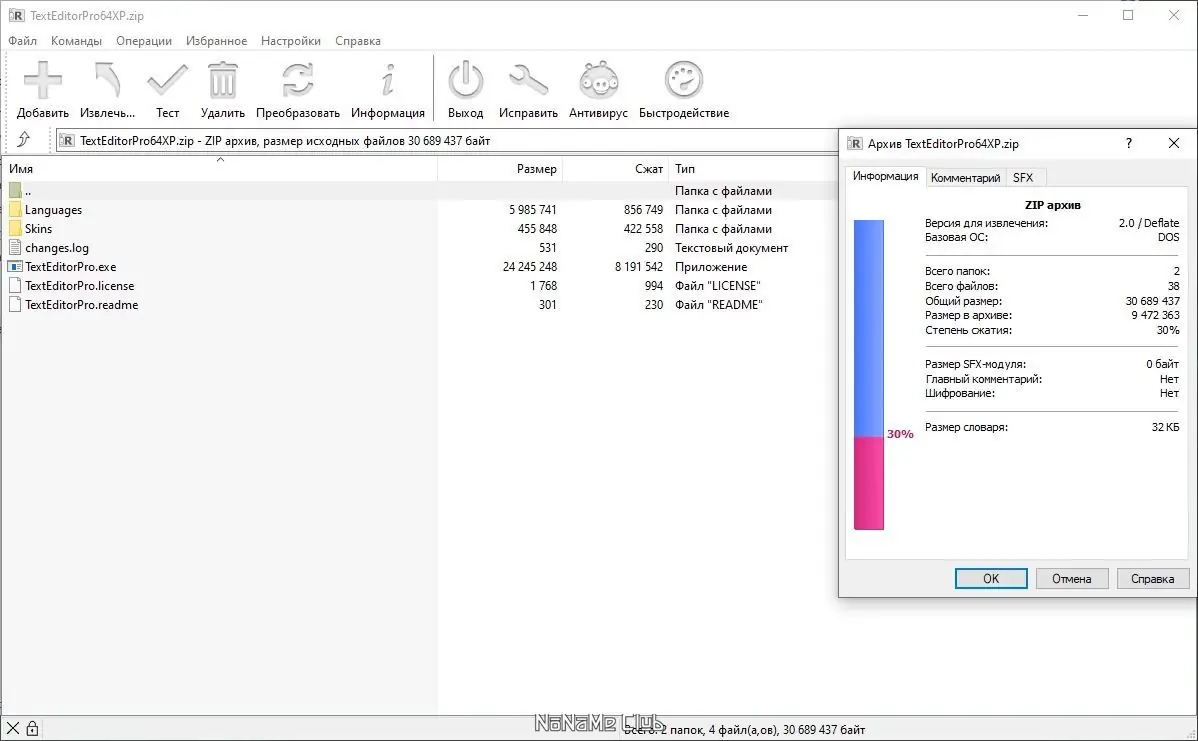Click the Справка button in dialog

(x=1152, y=578)
